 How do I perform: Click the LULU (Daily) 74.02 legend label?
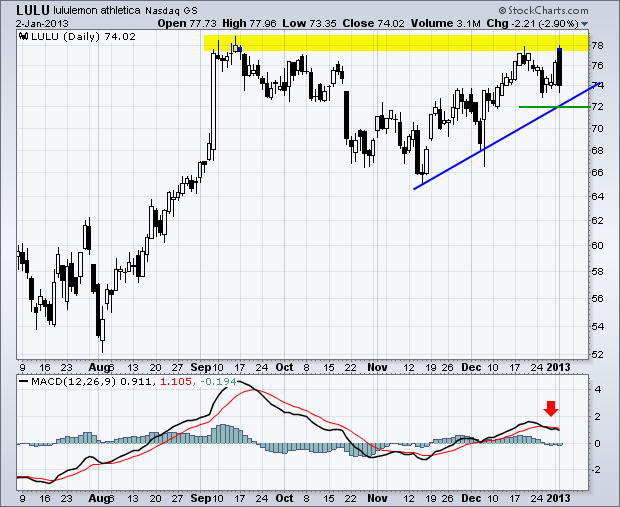(83, 37)
